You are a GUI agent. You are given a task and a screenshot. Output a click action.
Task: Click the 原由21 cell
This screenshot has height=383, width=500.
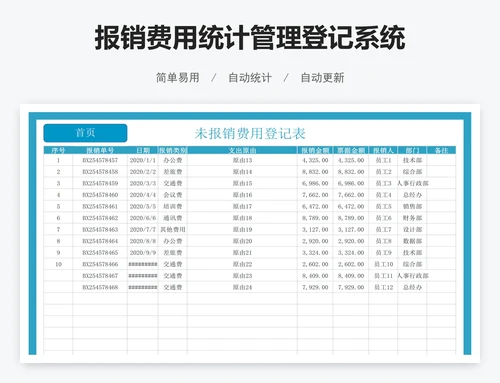tap(242, 253)
